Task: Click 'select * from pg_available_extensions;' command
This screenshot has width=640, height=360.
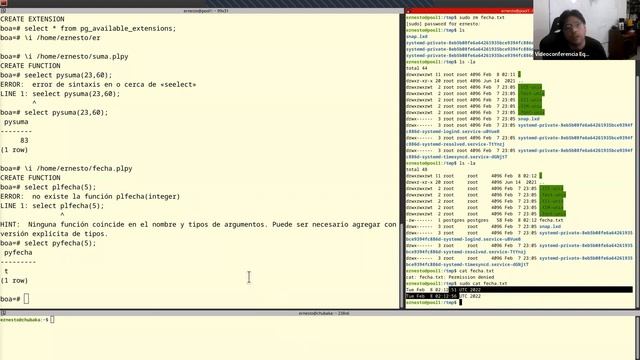Action: (x=100, y=29)
